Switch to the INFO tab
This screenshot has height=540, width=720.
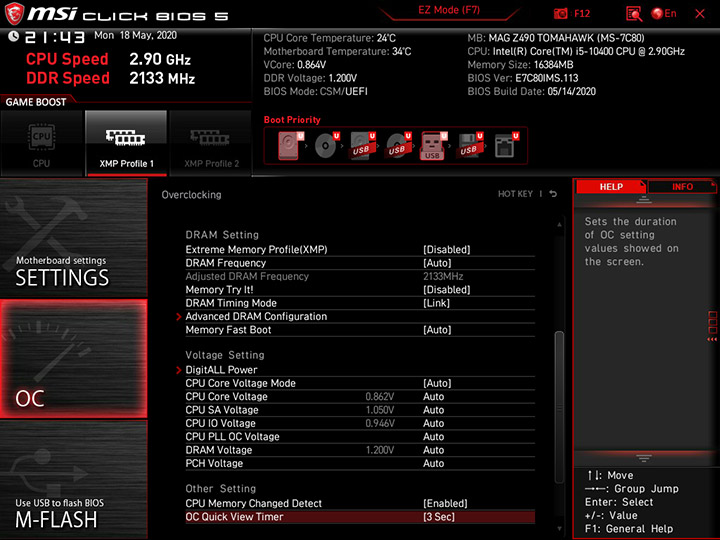pos(682,187)
